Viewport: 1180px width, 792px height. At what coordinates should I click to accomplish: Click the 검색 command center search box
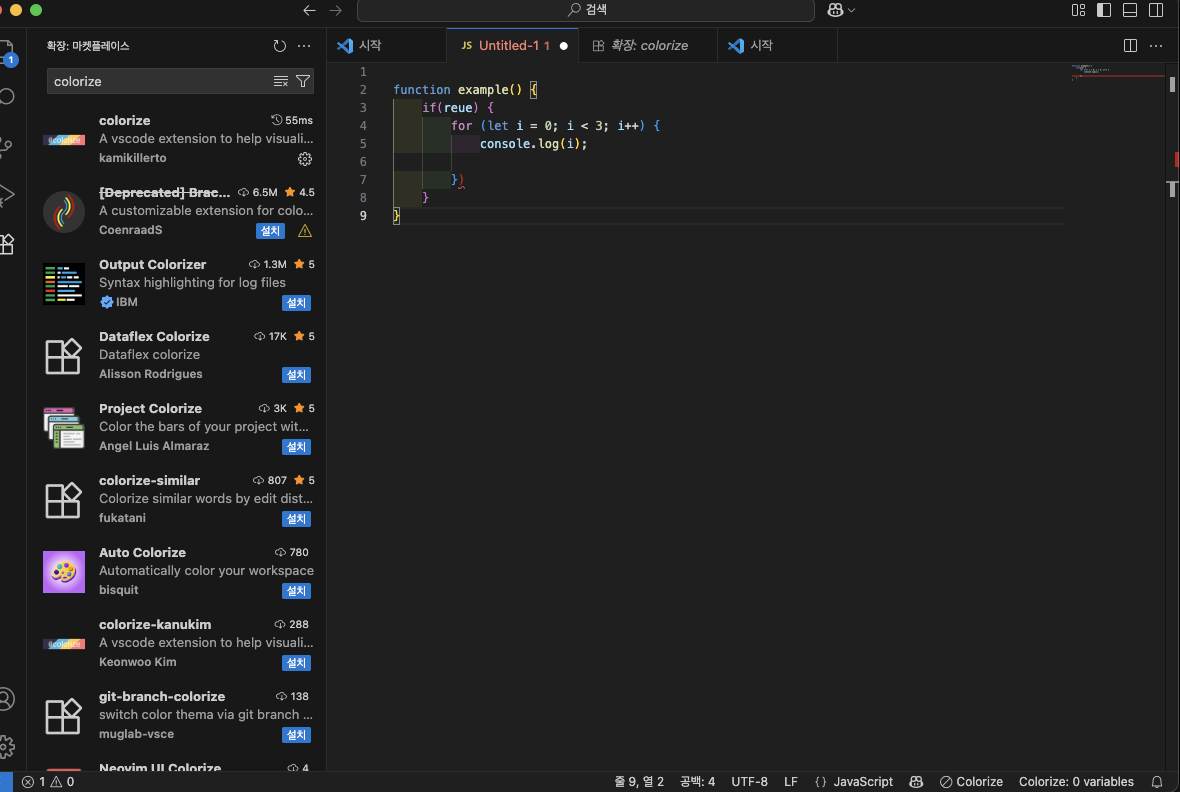tap(585, 10)
